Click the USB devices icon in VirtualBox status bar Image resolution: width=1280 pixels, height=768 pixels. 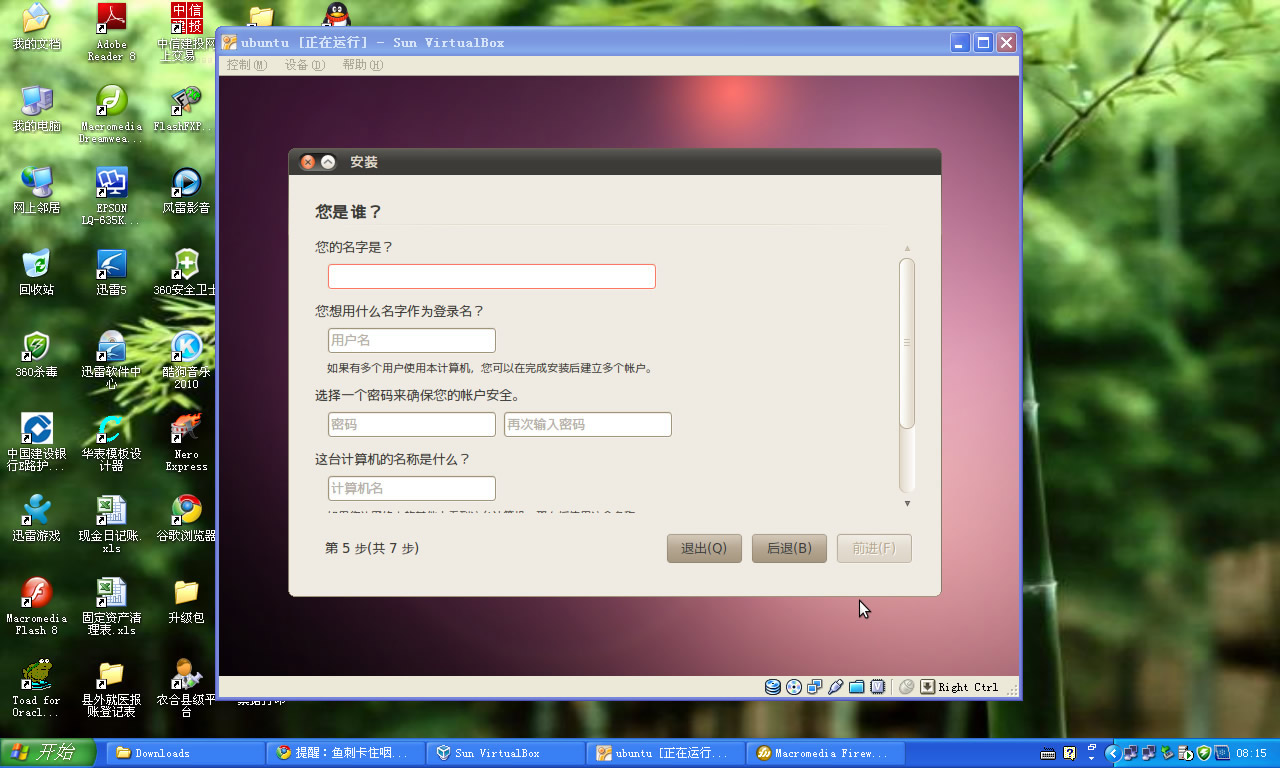836,687
